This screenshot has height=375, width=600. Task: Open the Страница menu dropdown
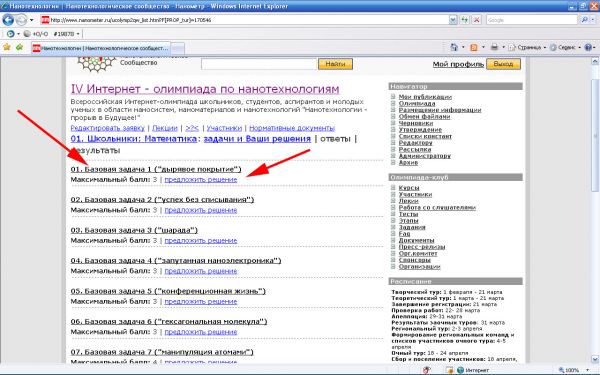(x=527, y=47)
